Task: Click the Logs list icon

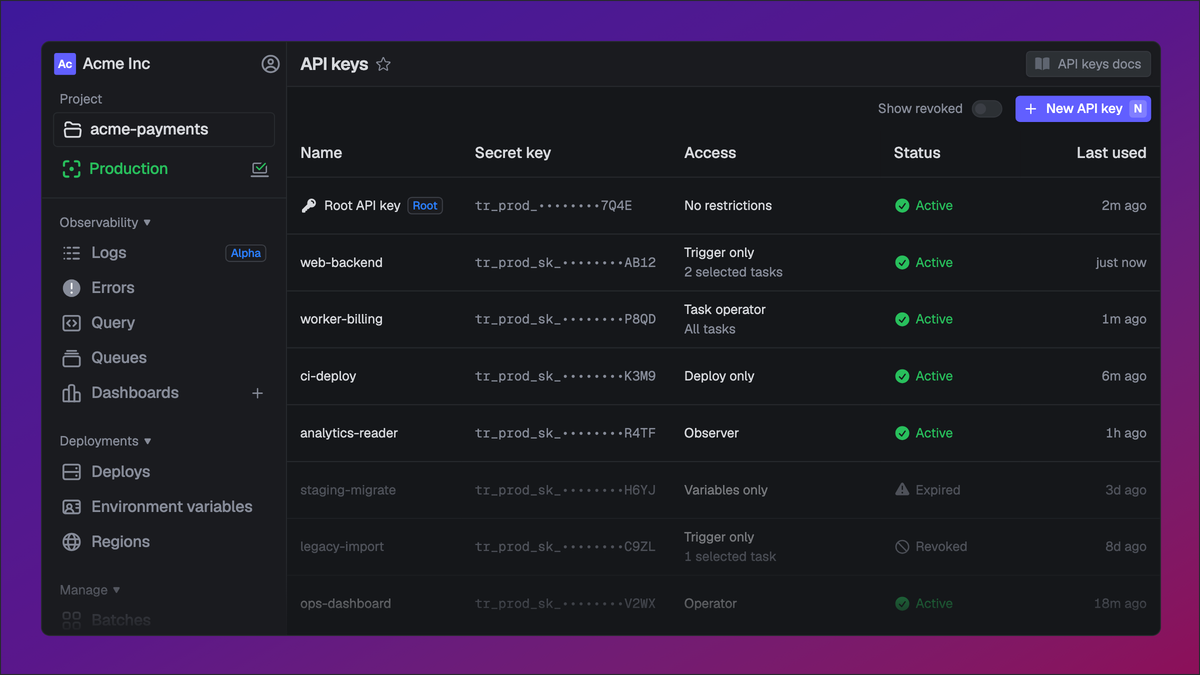Action: coord(71,253)
